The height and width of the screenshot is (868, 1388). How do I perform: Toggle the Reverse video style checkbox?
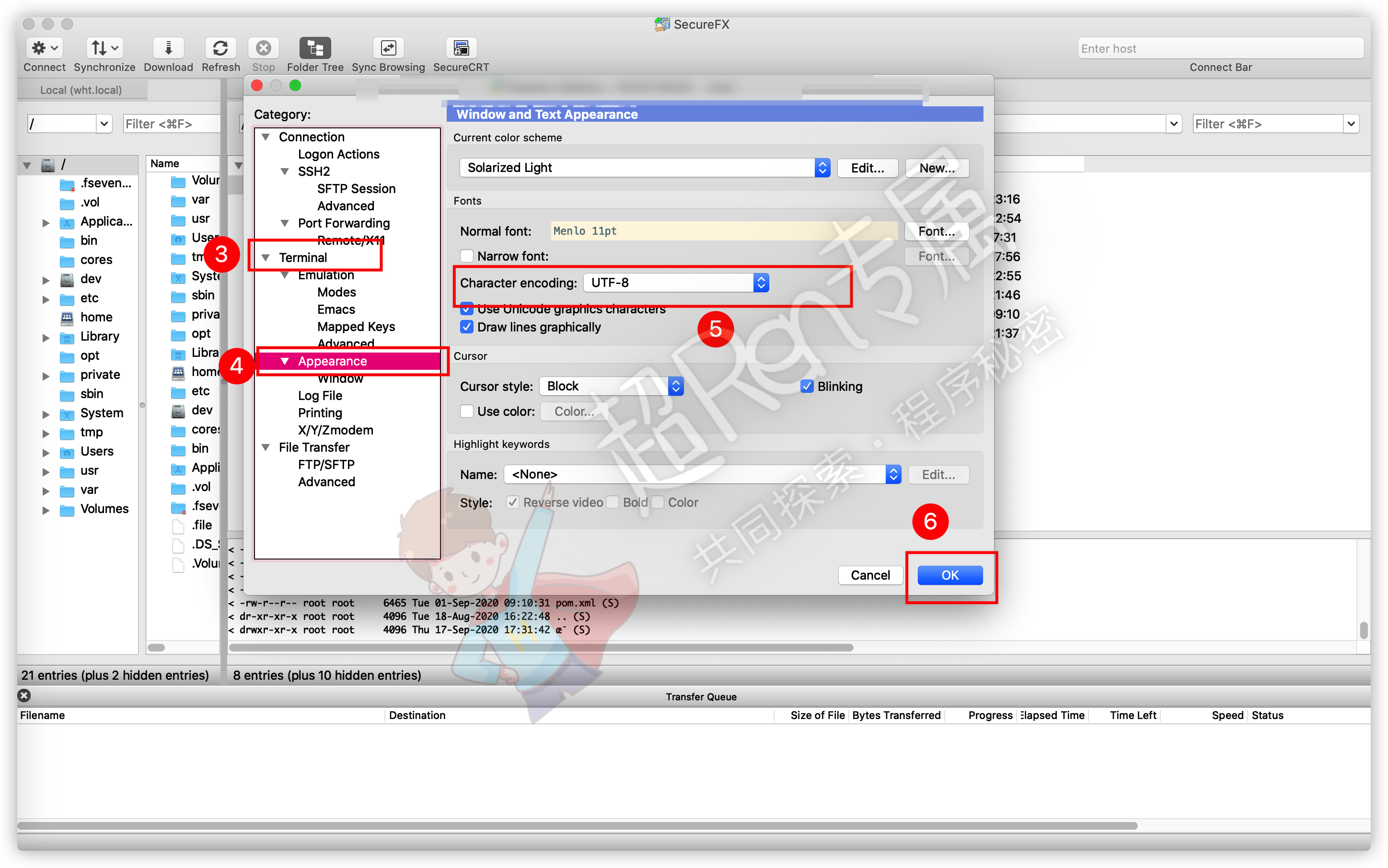[512, 503]
